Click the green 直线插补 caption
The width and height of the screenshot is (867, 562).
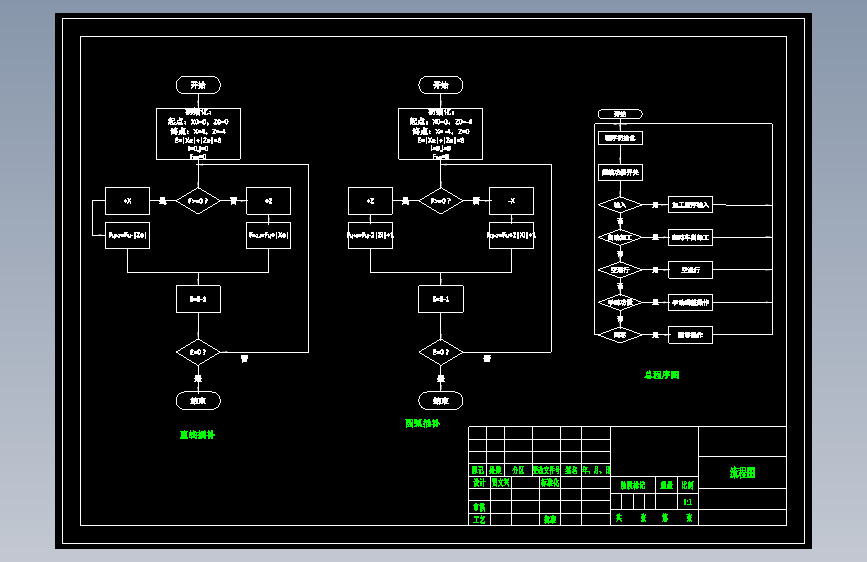[197, 435]
